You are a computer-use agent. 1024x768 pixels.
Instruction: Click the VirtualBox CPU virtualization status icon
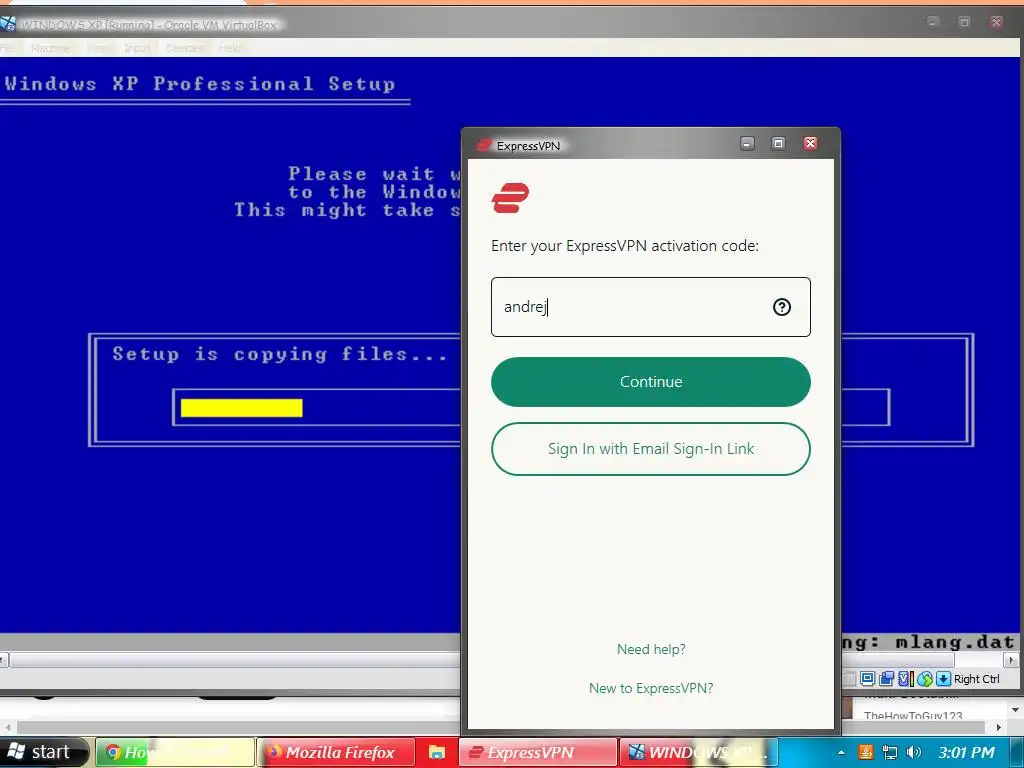point(905,679)
